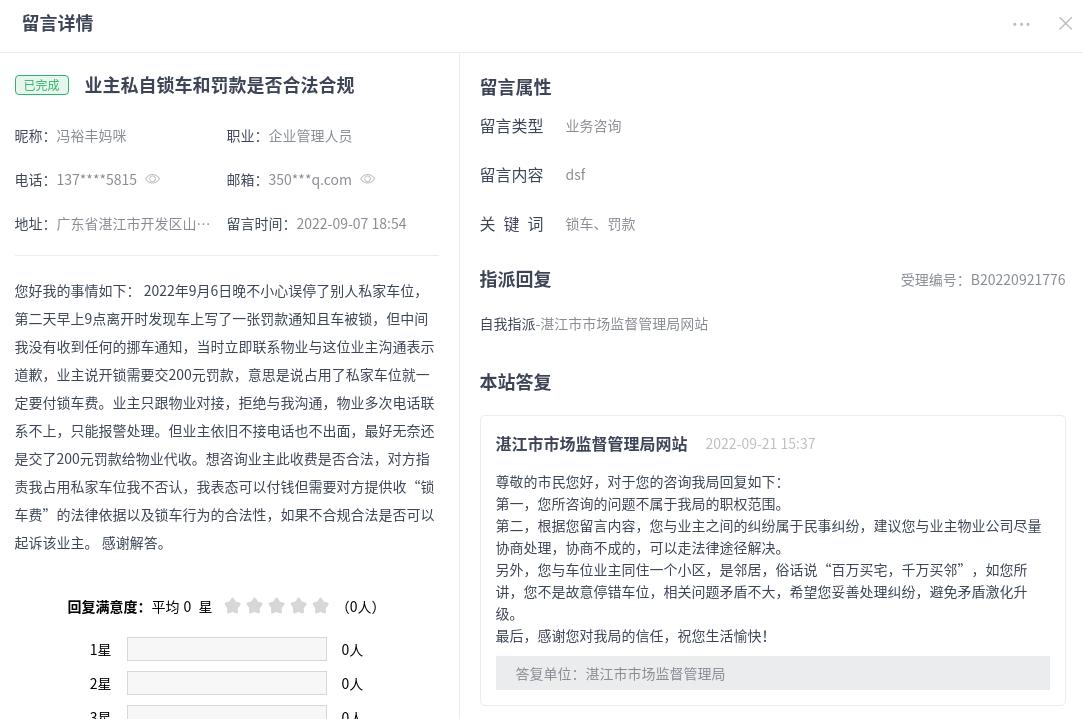Rate the reply with the first star
Image resolution: width=1083 pixels, height=719 pixels.
233,606
